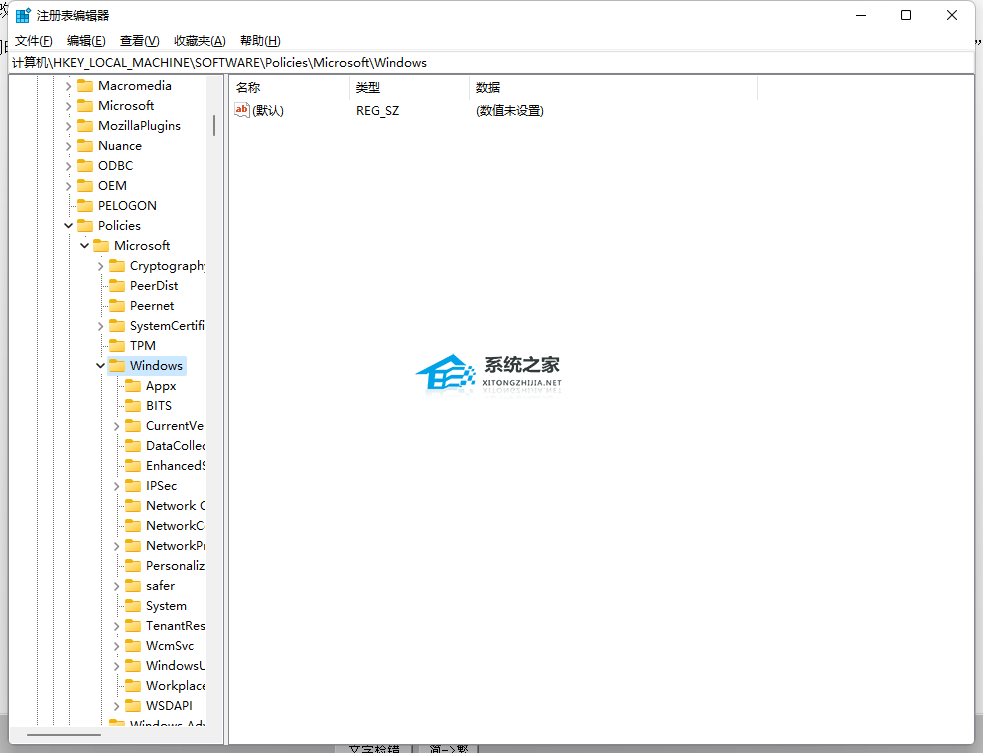This screenshot has width=983, height=753.
Task: Expand the OEM key
Action: pos(68,186)
